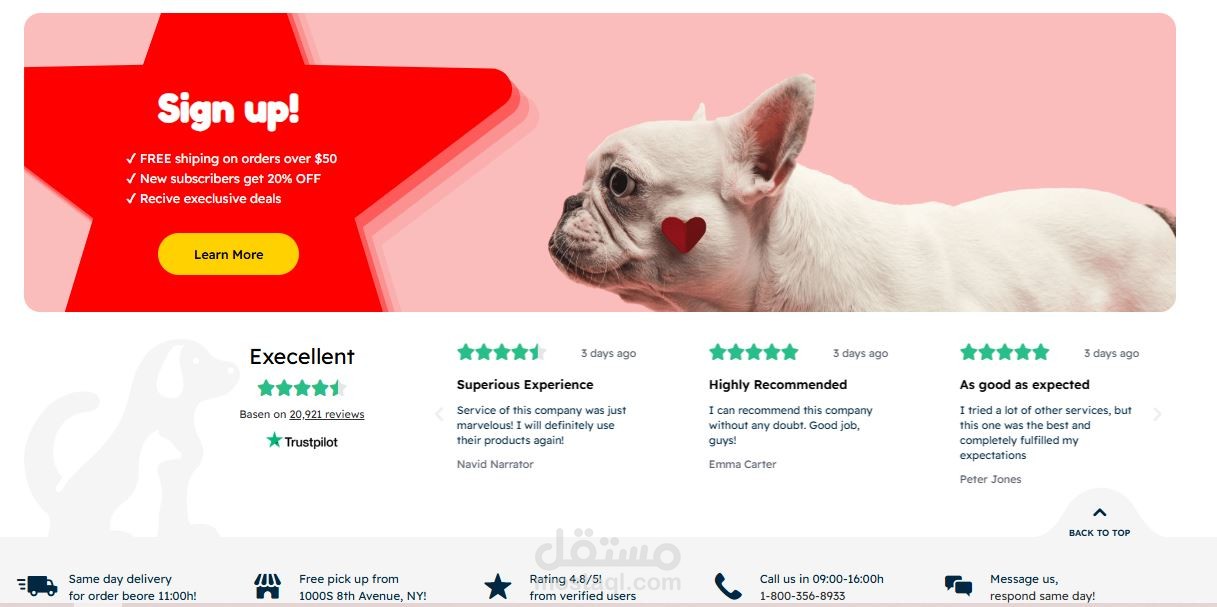Viewport: 1217px width, 607px height.
Task: Click the store pickup shop icon
Action: [x=268, y=586]
